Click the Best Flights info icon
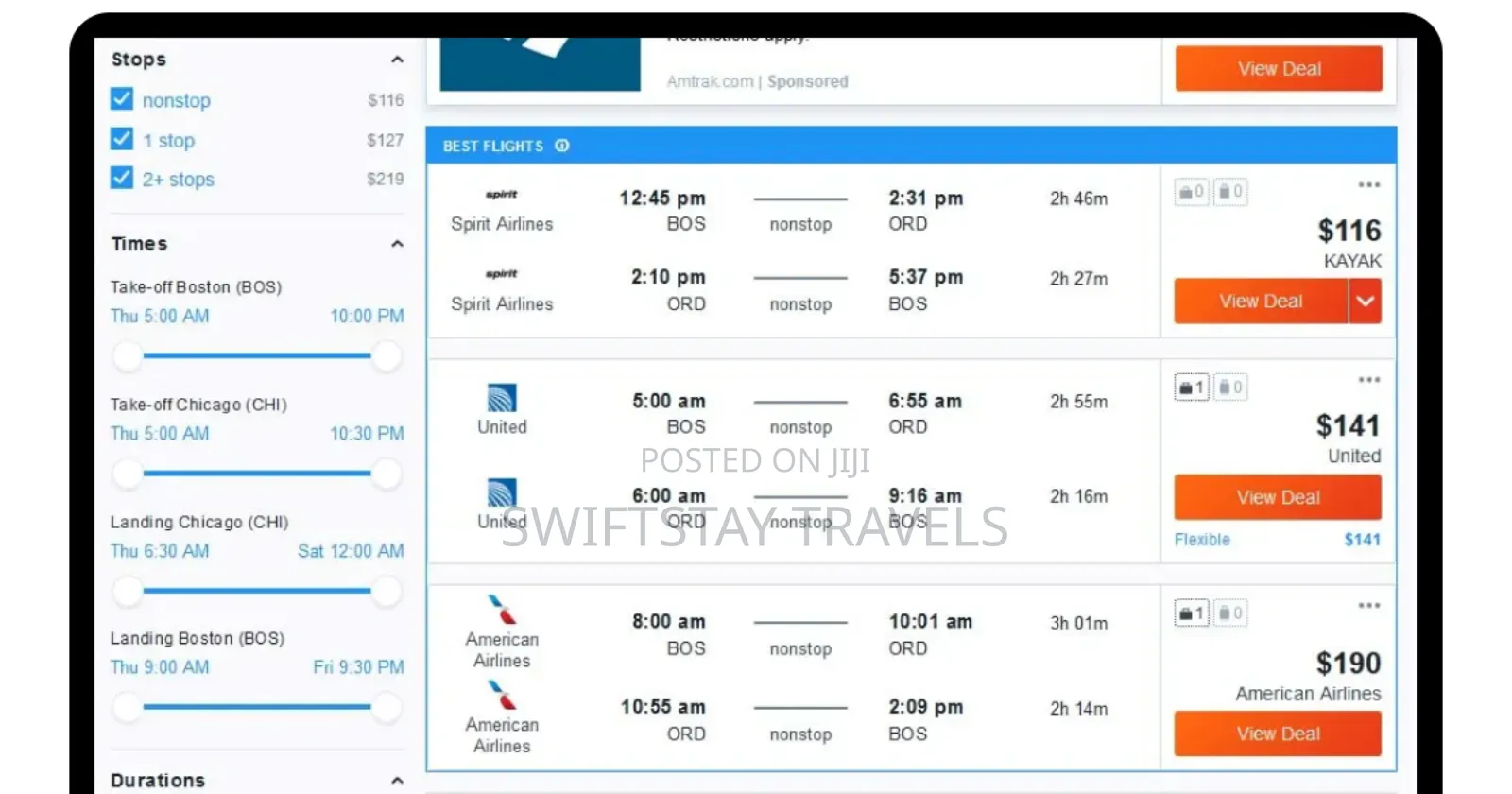 click(562, 146)
